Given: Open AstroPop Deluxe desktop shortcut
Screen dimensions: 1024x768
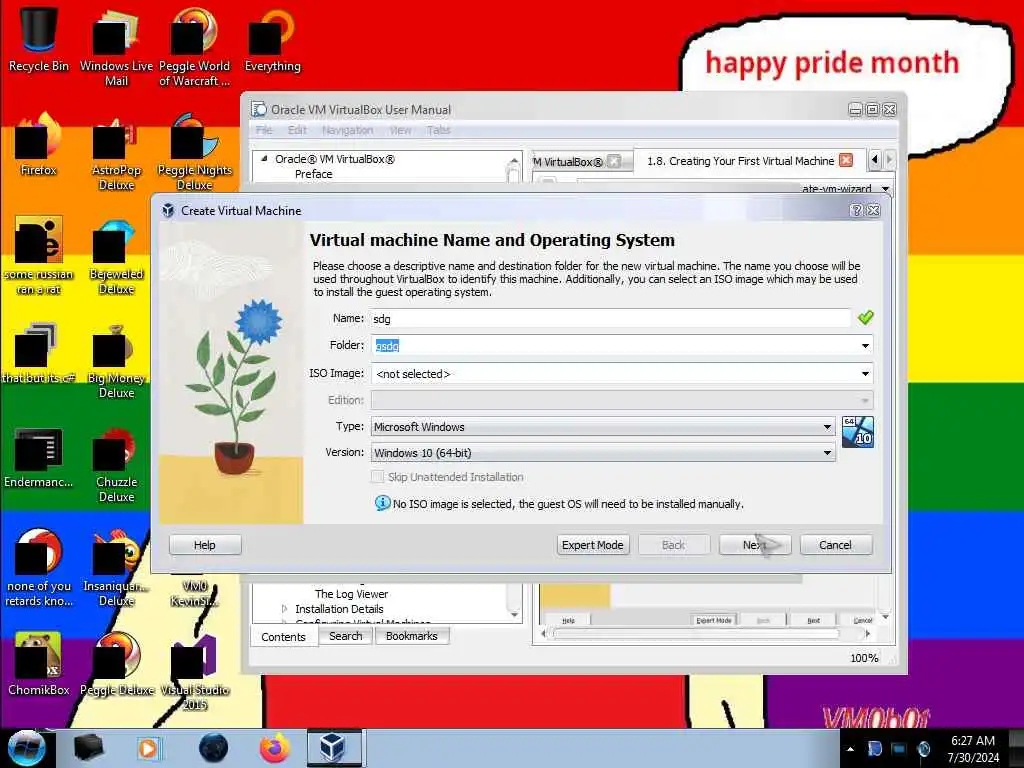Looking at the screenshot, I should pos(116,152).
